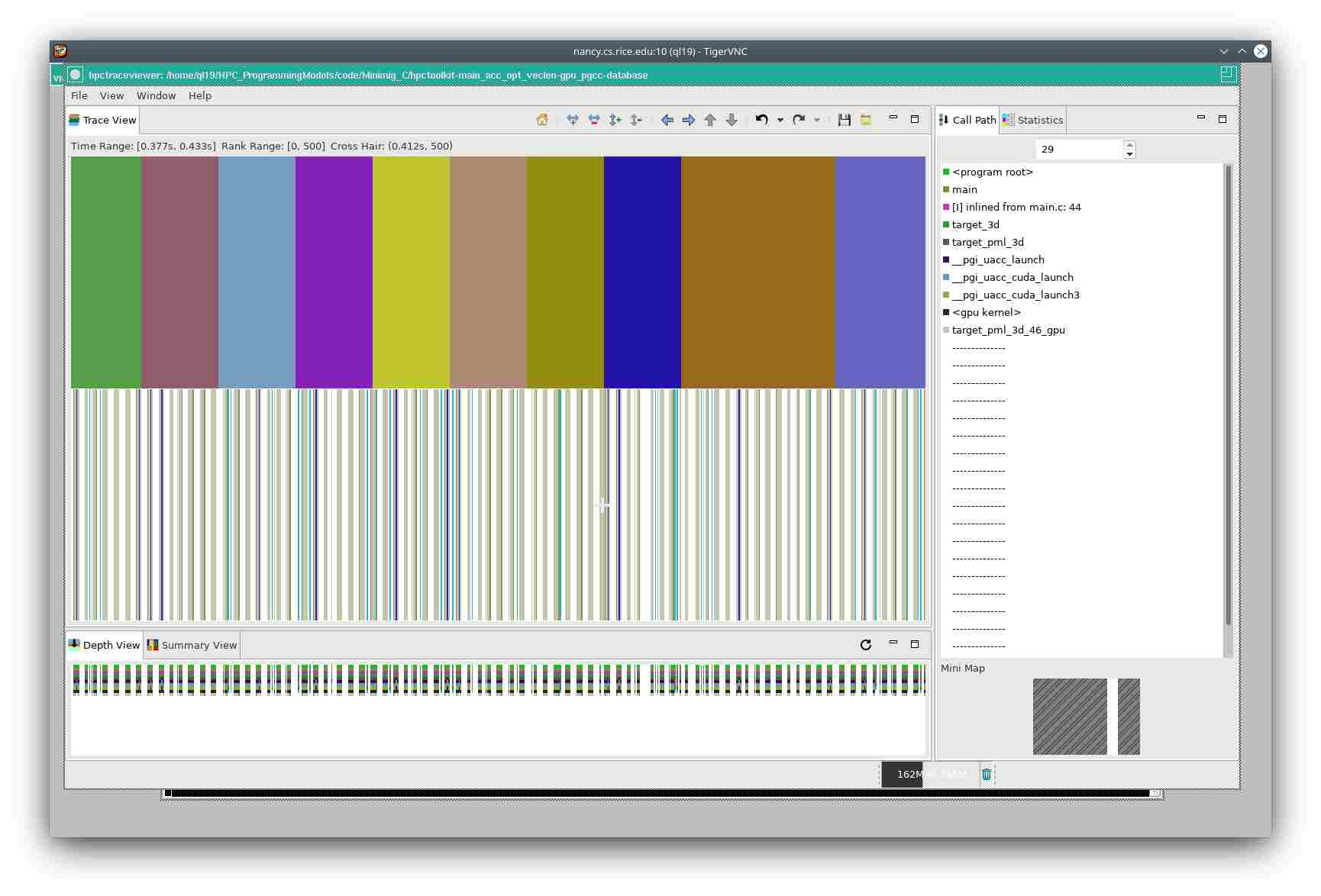Select <gpu kernel> call path entry
This screenshot has height=896, width=1321.
point(981,312)
